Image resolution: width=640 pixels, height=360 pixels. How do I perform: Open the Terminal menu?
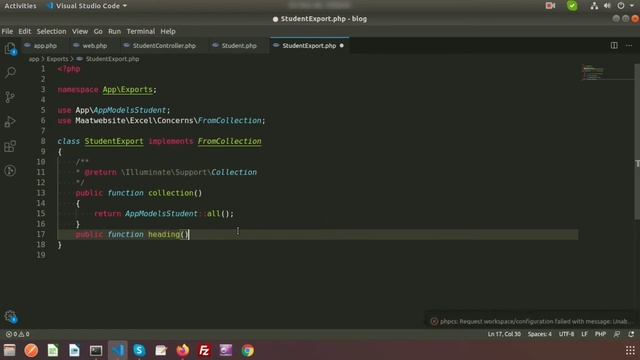(140, 31)
